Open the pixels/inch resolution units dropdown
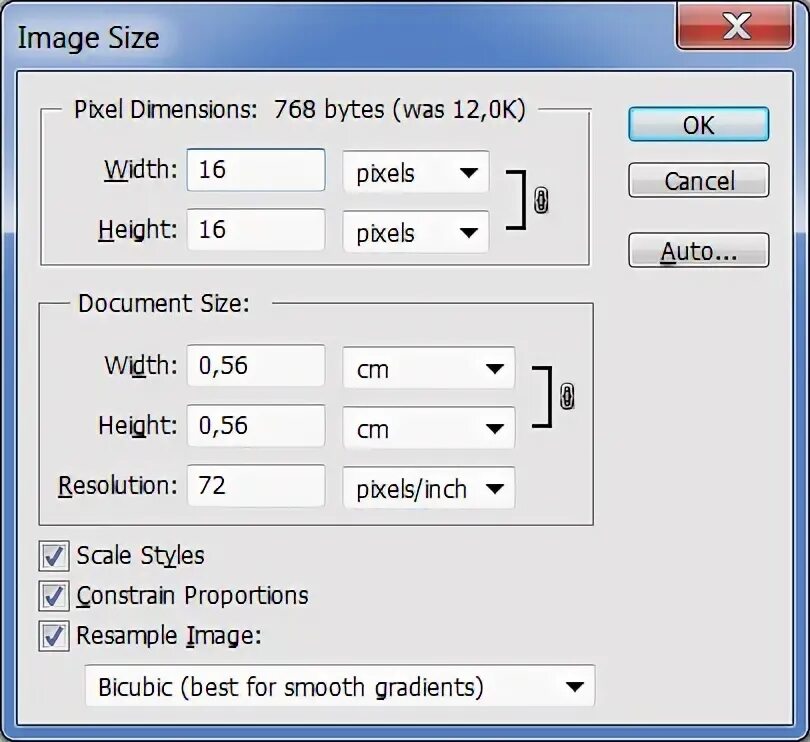 pos(429,488)
